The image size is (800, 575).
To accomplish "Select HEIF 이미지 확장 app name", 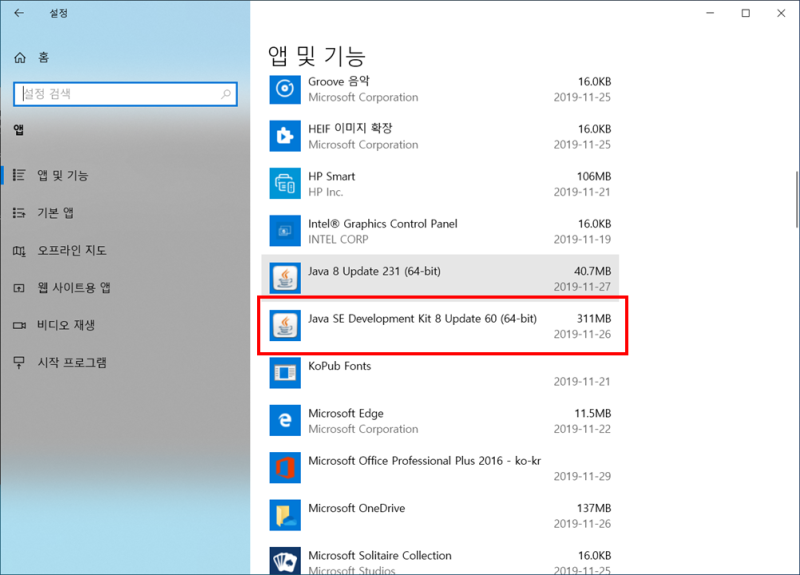I will [350, 129].
